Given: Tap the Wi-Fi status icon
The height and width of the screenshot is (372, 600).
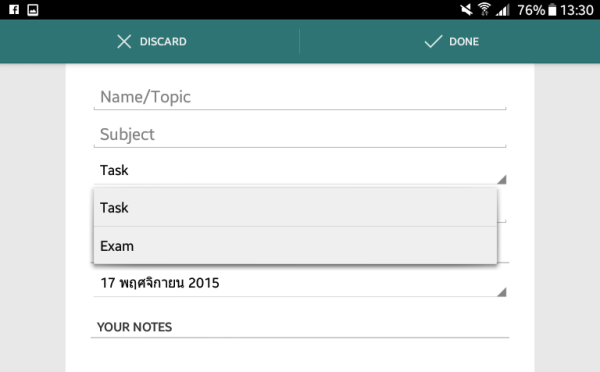Looking at the screenshot, I should [484, 10].
